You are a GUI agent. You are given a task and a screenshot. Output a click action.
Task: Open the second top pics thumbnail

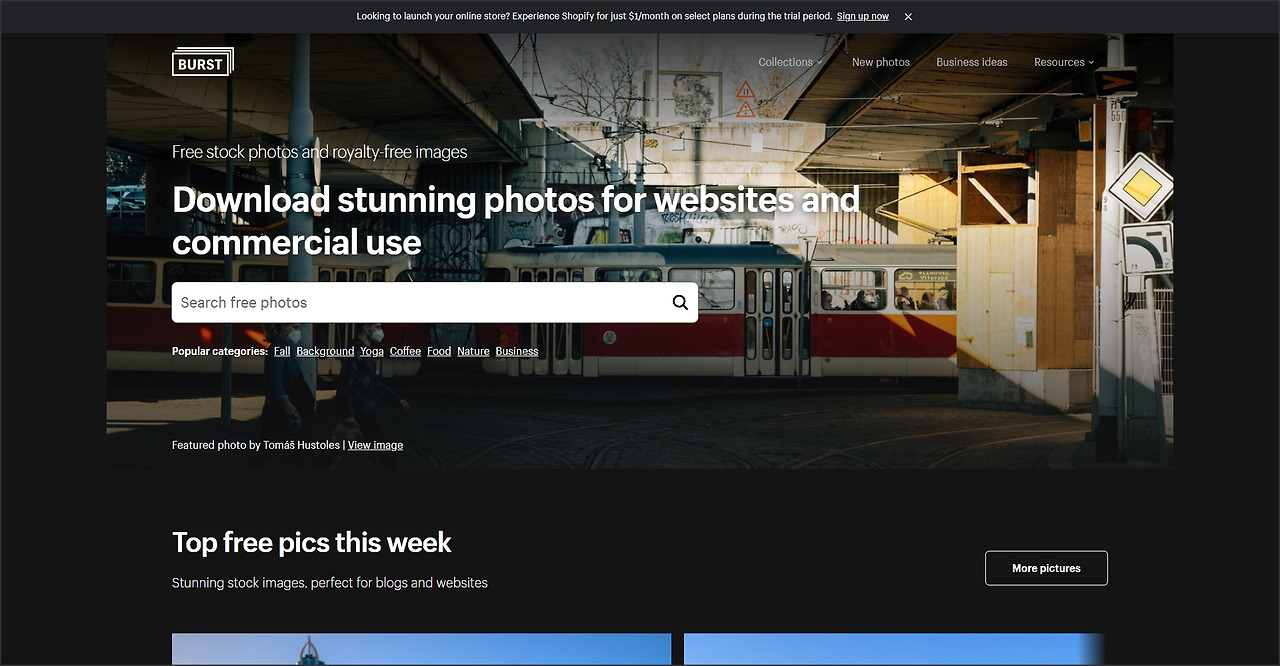[895, 650]
